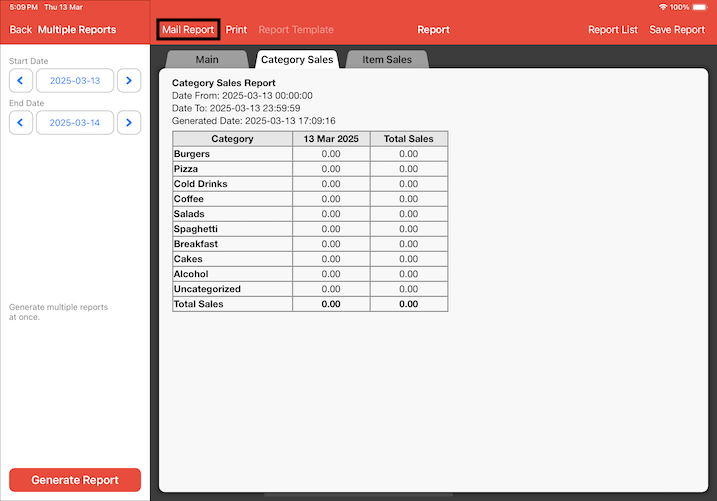Select the Salads category row
This screenshot has width=717, height=501.
[x=310, y=214]
